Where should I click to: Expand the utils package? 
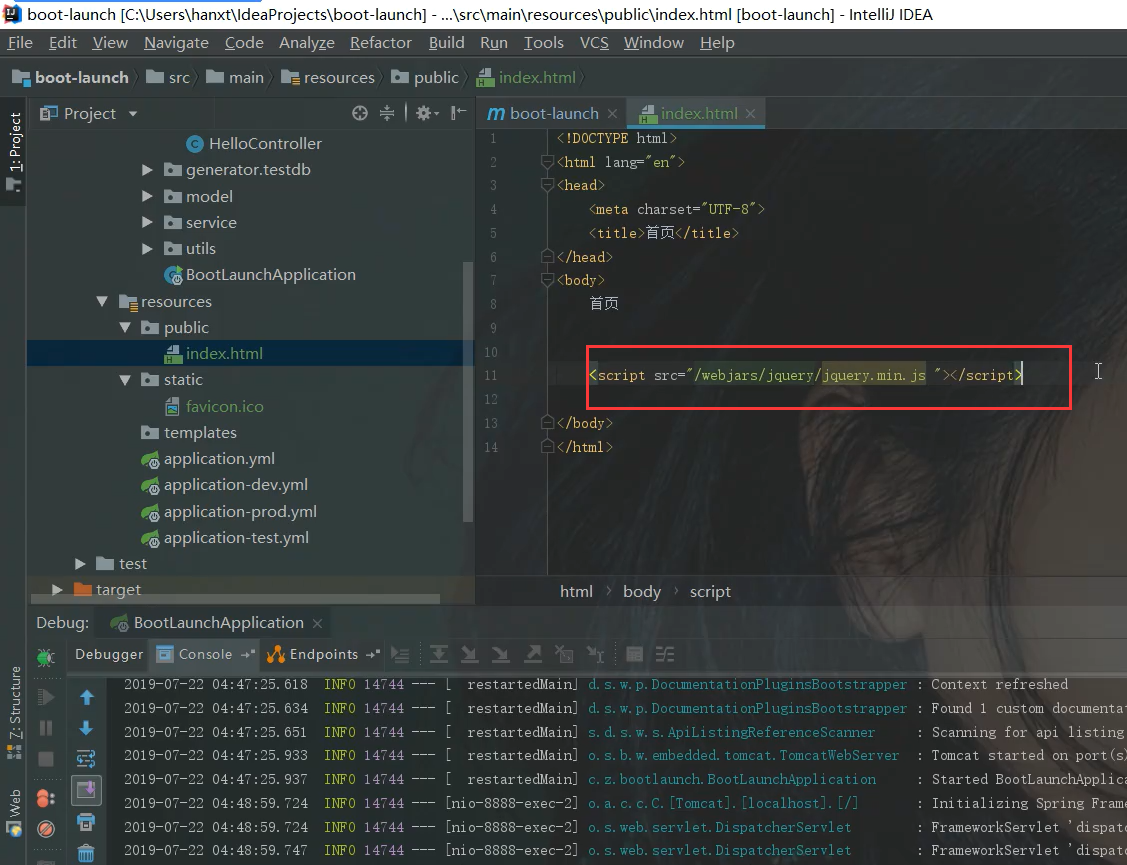tap(147, 249)
